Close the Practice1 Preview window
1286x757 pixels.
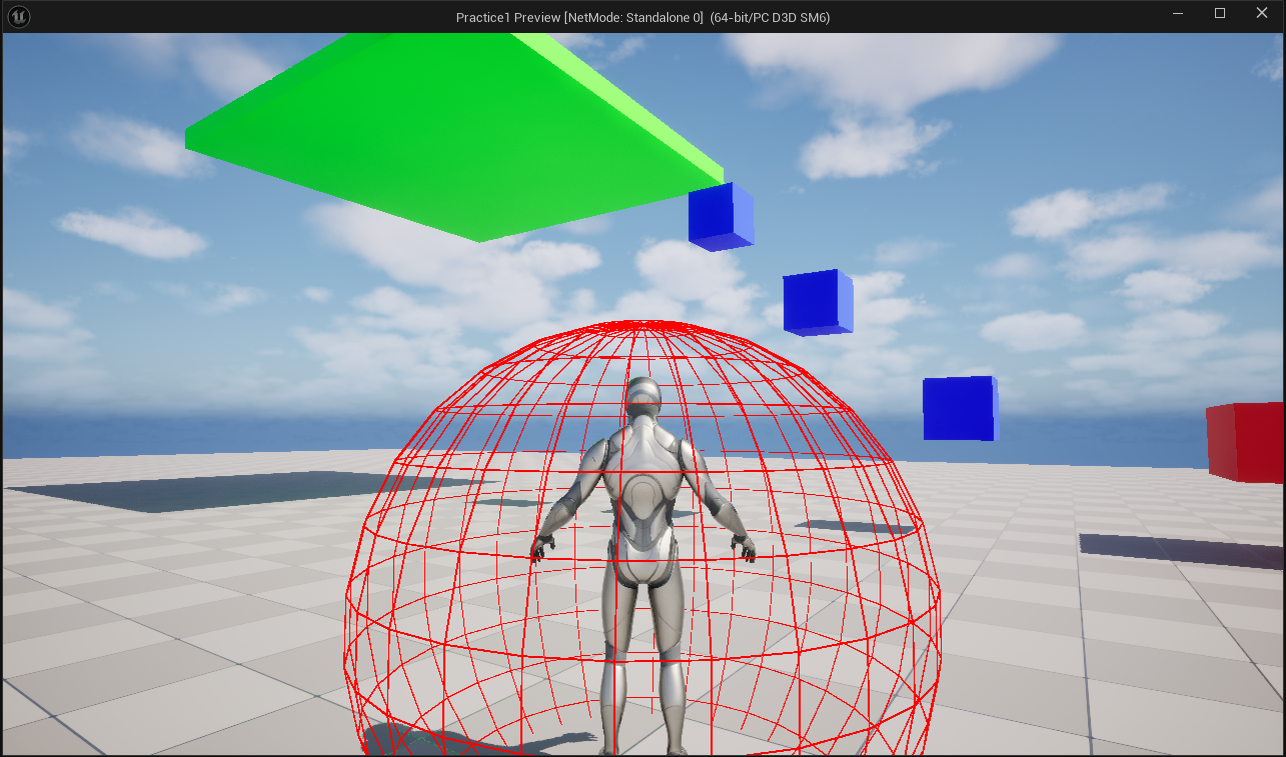pyautogui.click(x=1262, y=14)
